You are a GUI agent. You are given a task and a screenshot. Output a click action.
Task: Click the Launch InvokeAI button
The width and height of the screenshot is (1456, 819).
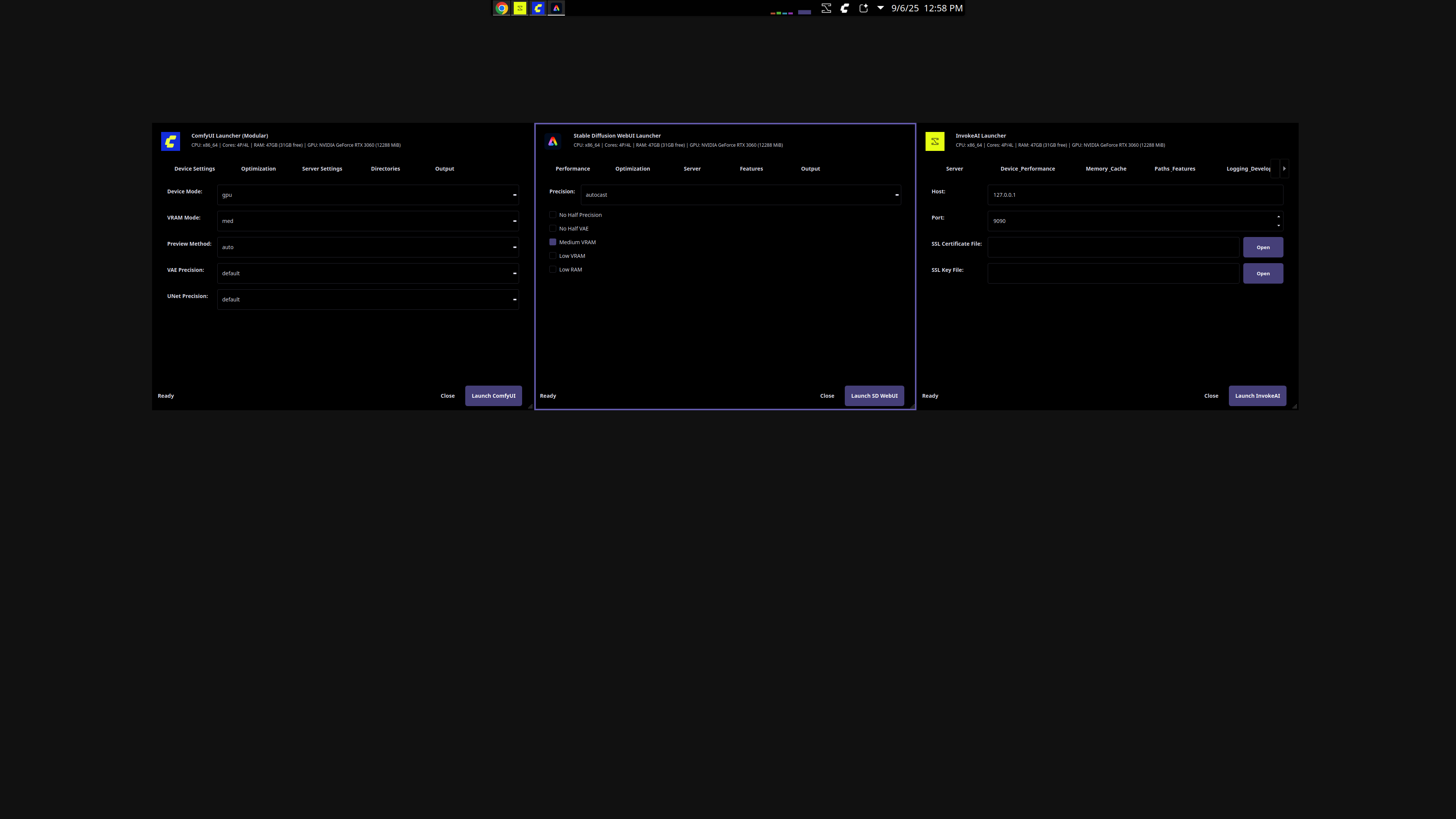pos(1258,395)
